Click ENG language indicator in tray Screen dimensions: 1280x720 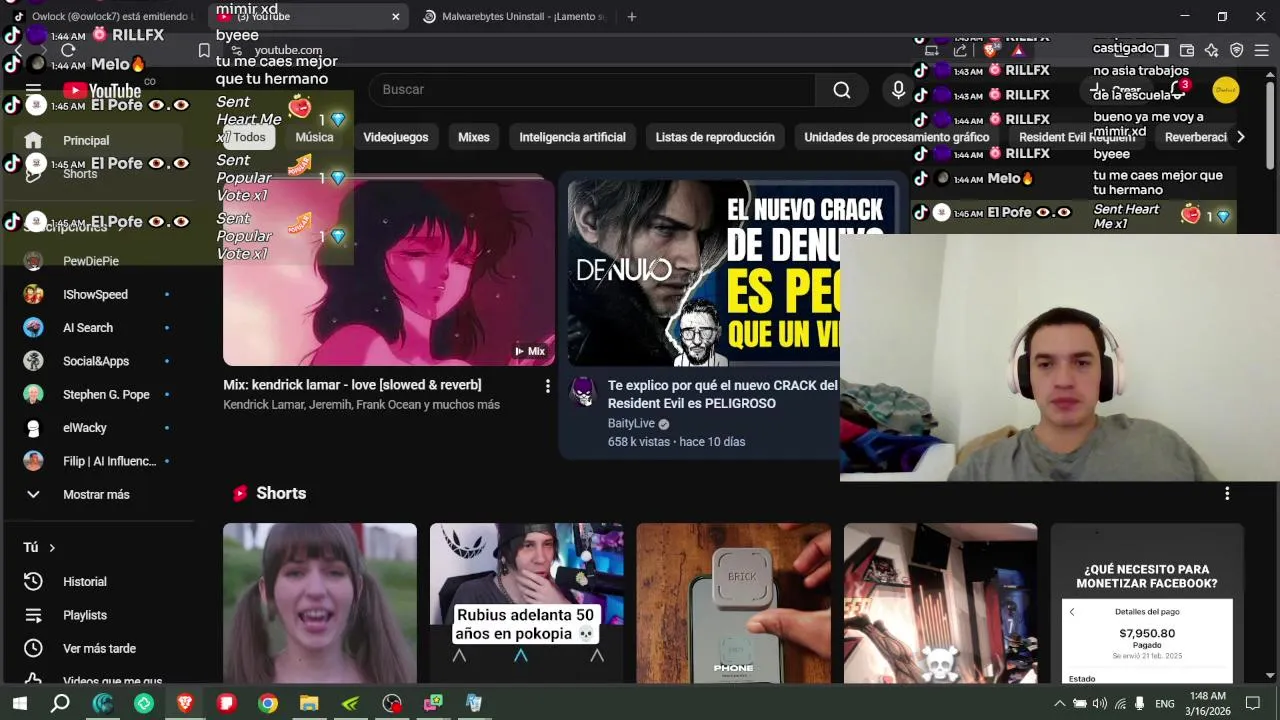pyautogui.click(x=1165, y=704)
